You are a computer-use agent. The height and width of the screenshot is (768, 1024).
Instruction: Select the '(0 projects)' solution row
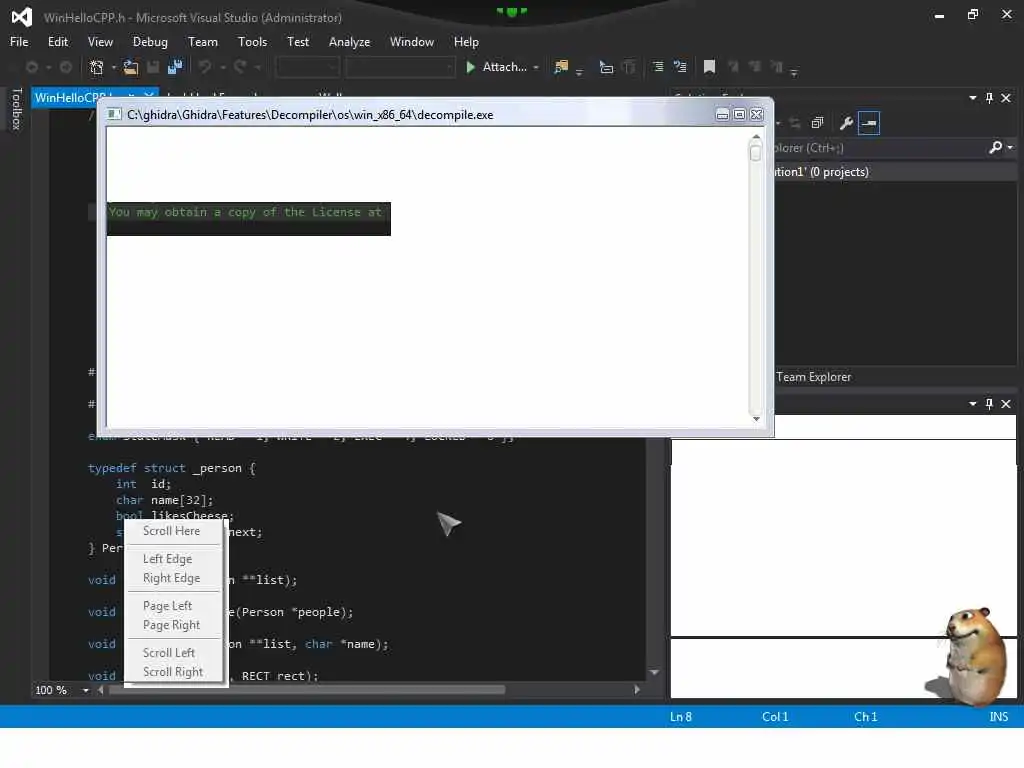[x=895, y=172]
